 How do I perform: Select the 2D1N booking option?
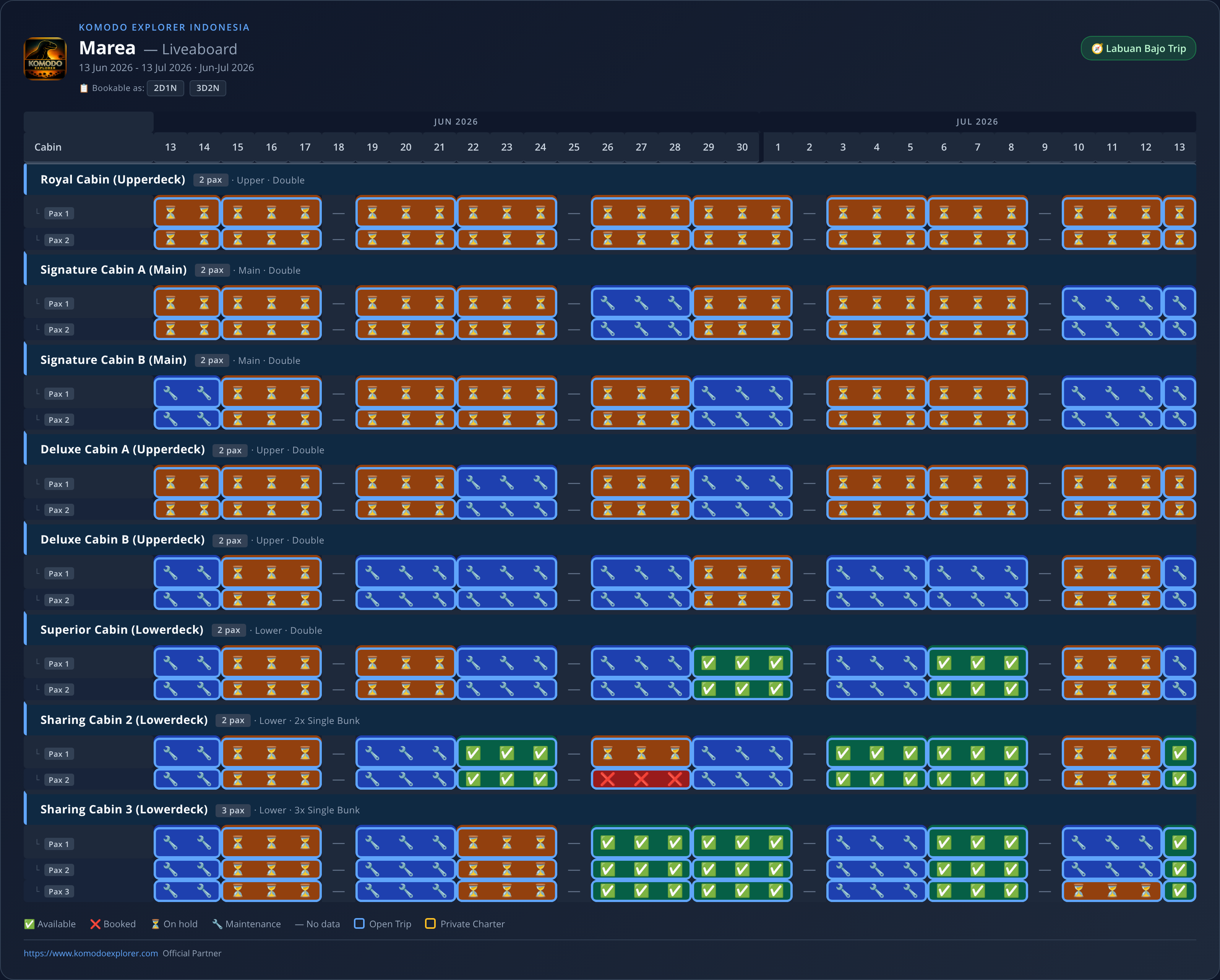pyautogui.click(x=165, y=88)
